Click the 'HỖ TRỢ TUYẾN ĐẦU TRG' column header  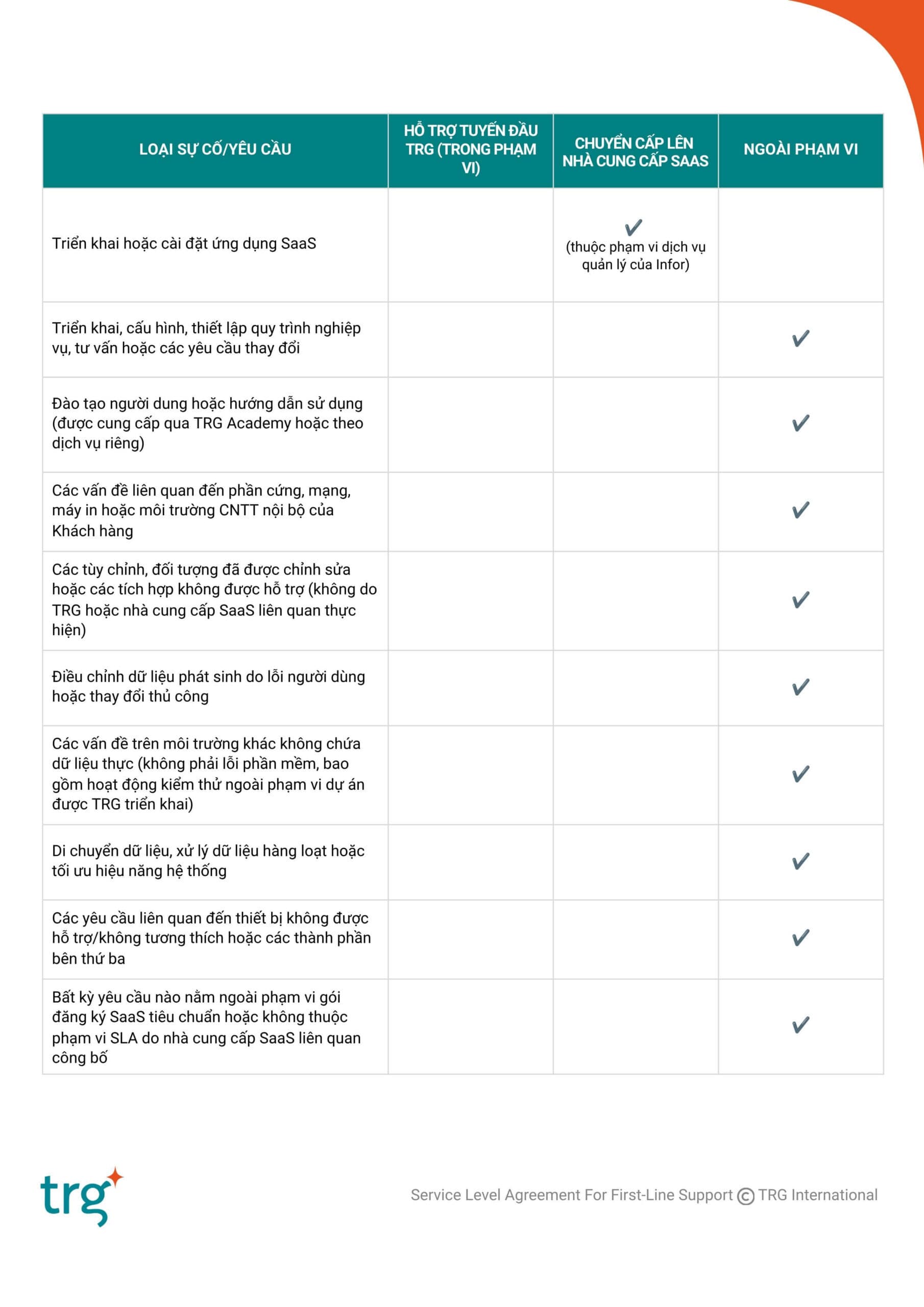pos(471,149)
